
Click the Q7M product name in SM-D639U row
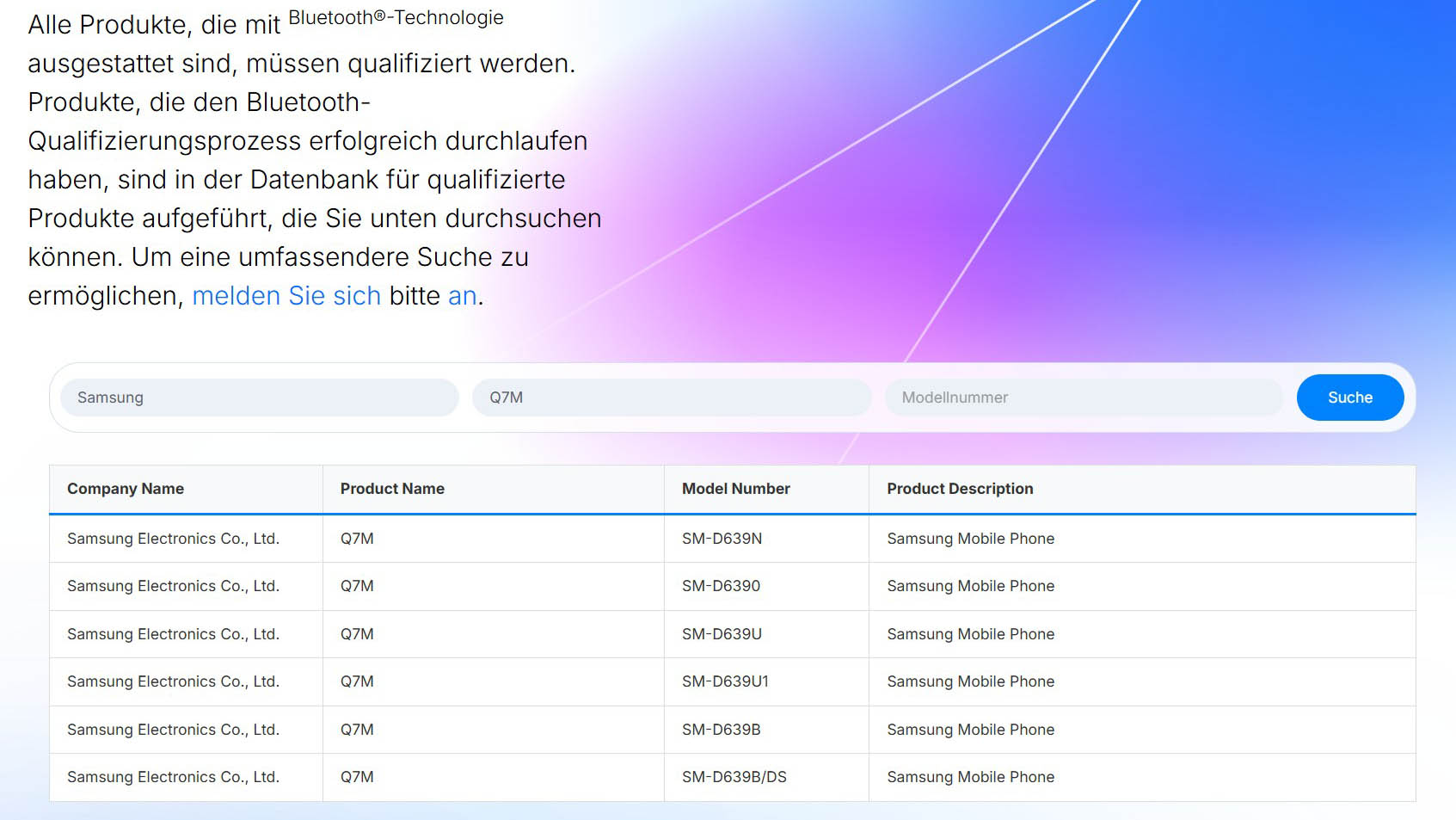[357, 634]
